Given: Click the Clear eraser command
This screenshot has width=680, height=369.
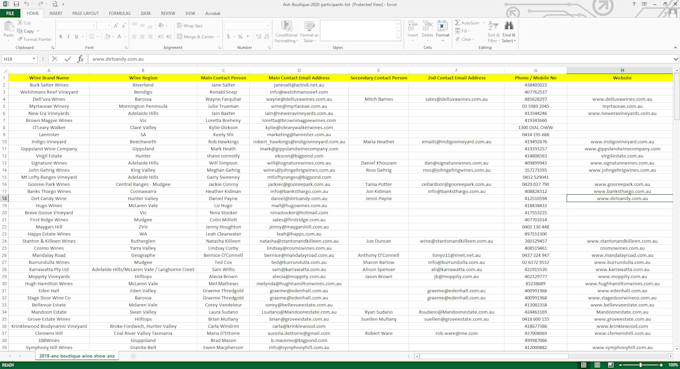Looking at the screenshot, I should point(464,39).
